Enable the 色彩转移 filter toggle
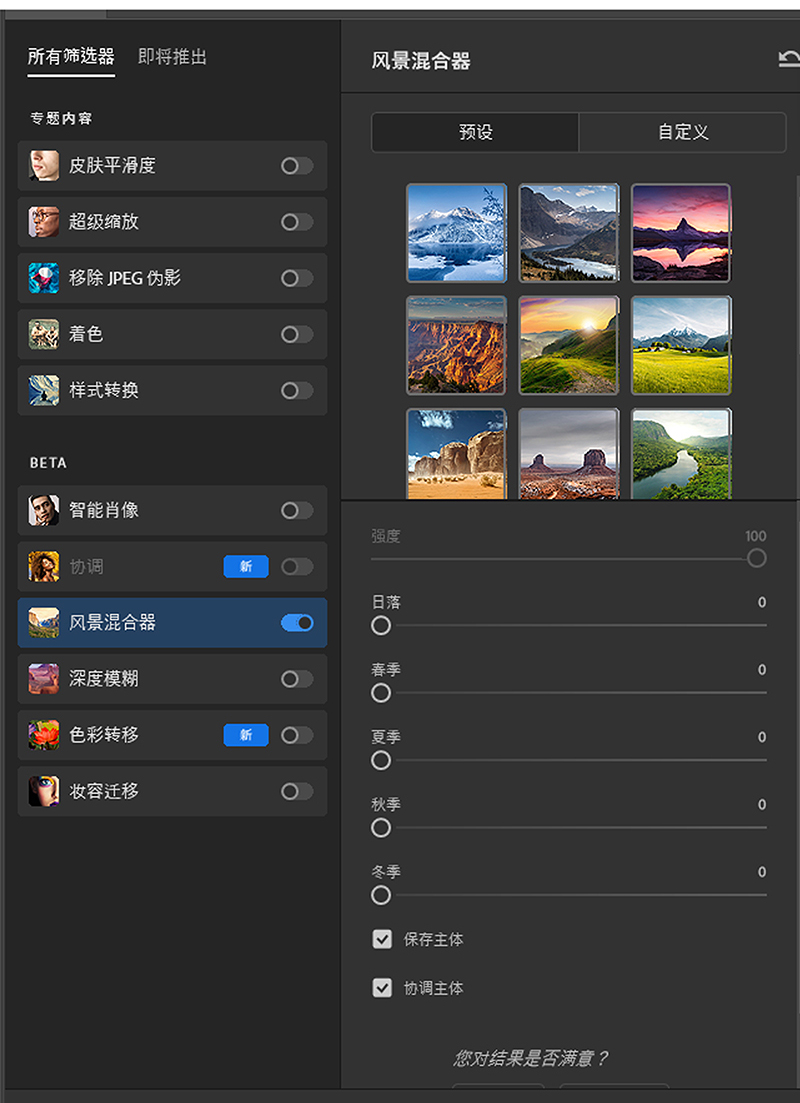 (297, 735)
